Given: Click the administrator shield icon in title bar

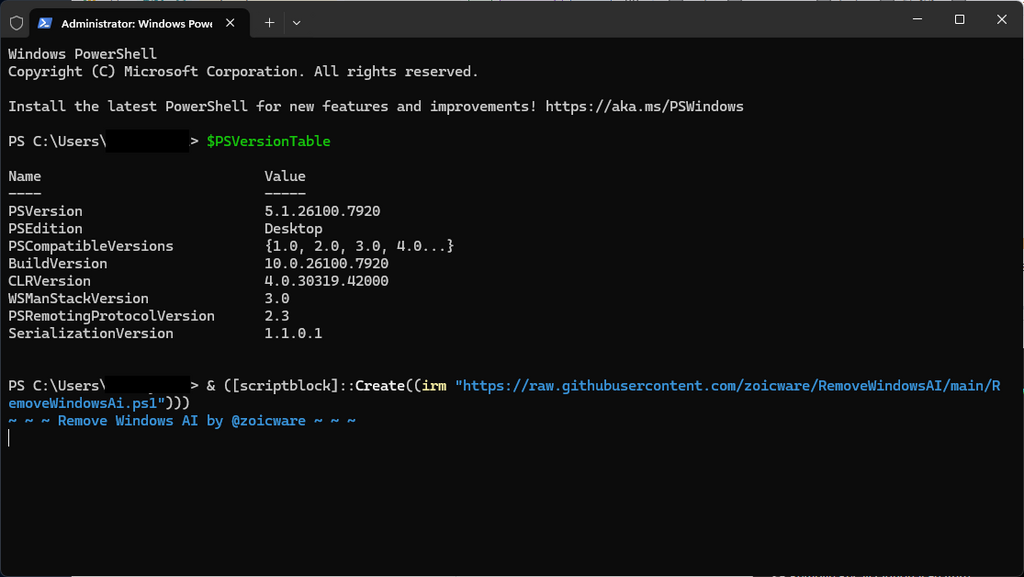Looking at the screenshot, I should tap(16, 22).
